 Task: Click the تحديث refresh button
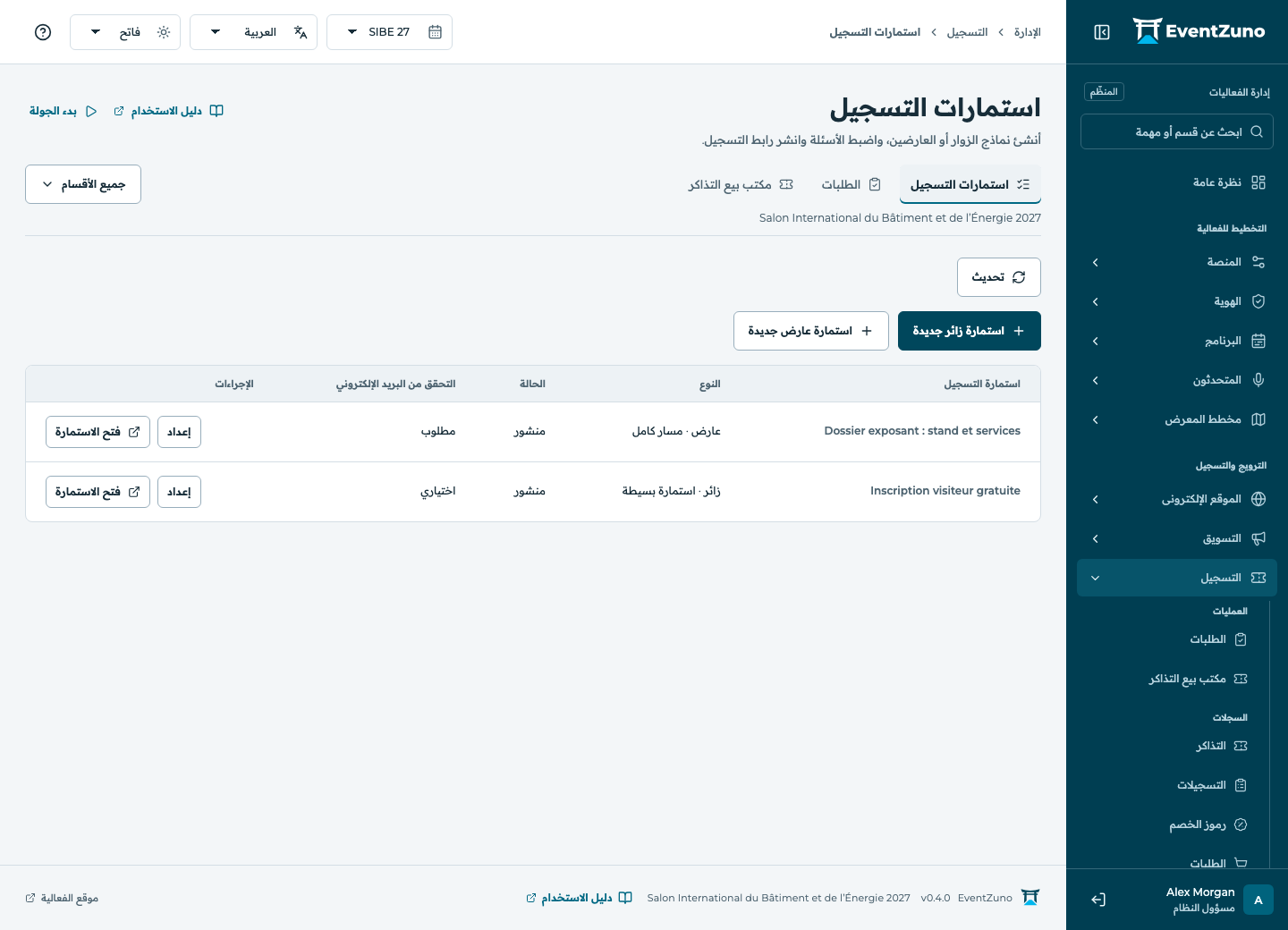tap(999, 277)
